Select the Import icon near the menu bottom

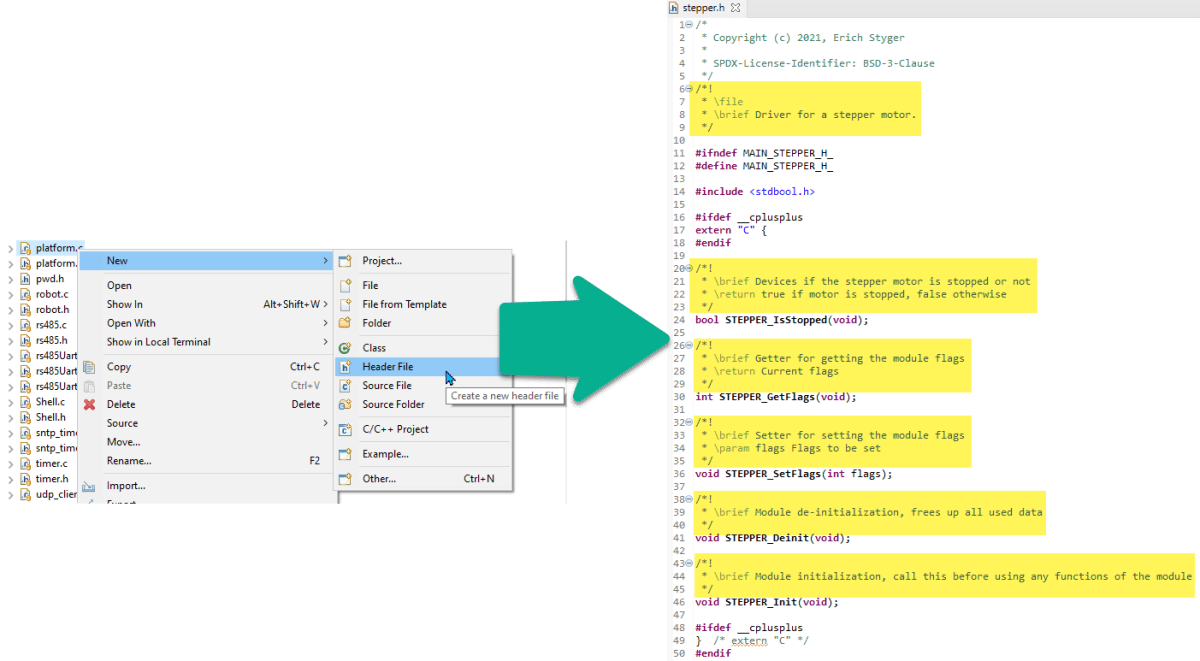tap(89, 485)
